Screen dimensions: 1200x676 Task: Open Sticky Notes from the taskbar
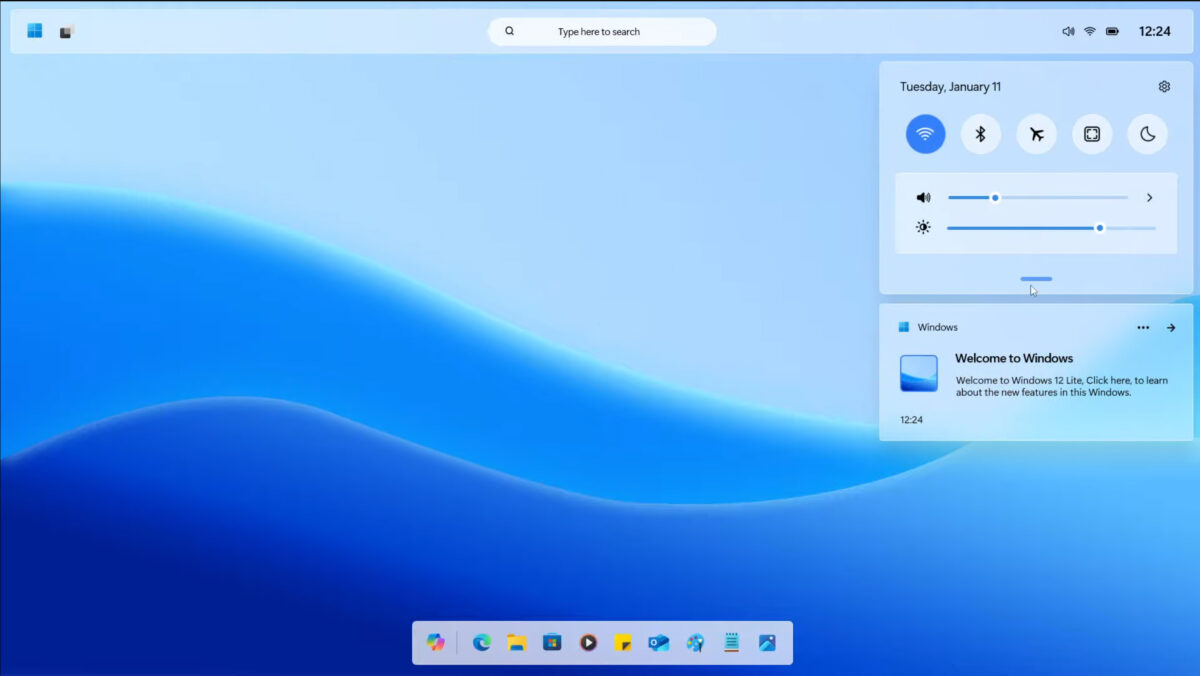[624, 643]
